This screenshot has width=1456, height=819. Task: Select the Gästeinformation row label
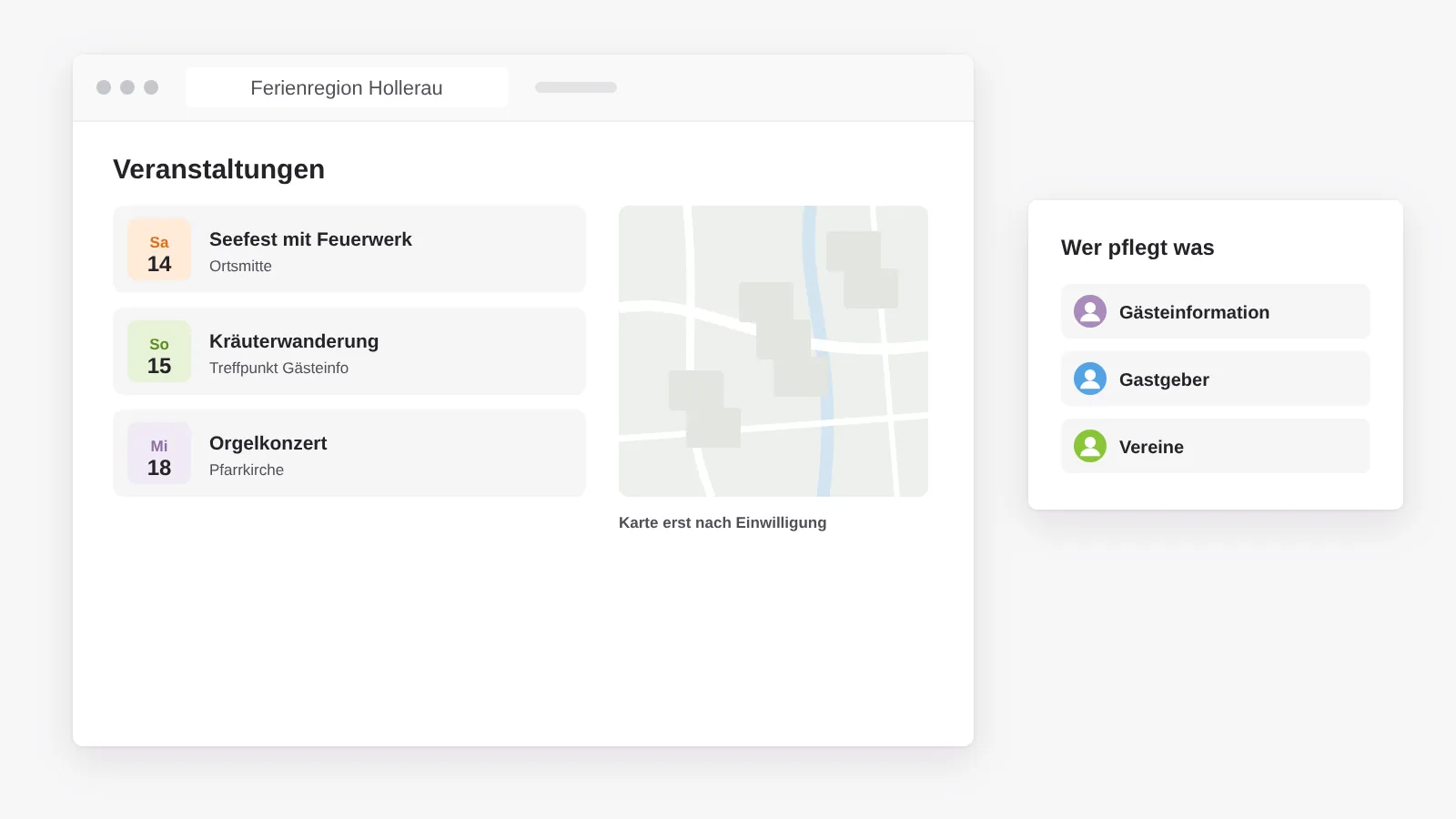[x=1194, y=312]
